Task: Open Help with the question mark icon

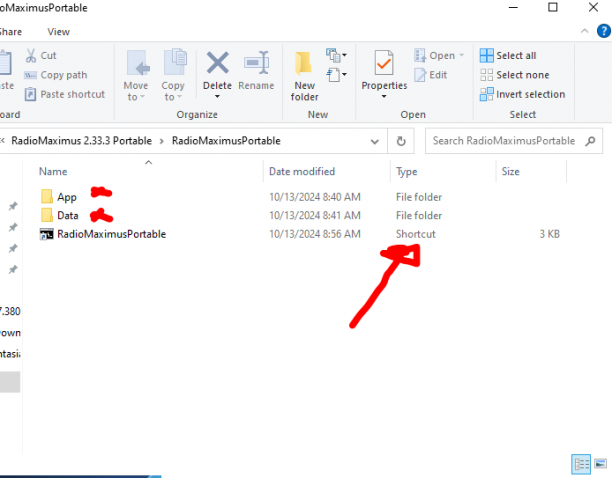Action: pos(604,31)
